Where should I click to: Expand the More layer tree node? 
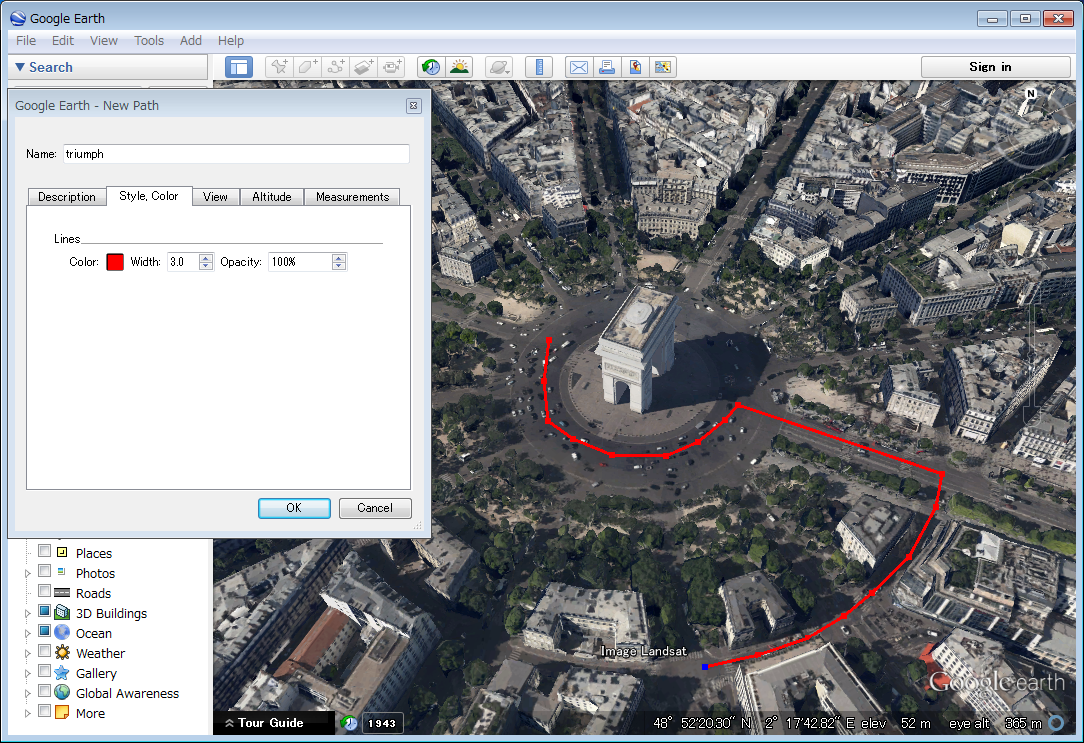[x=28, y=713]
